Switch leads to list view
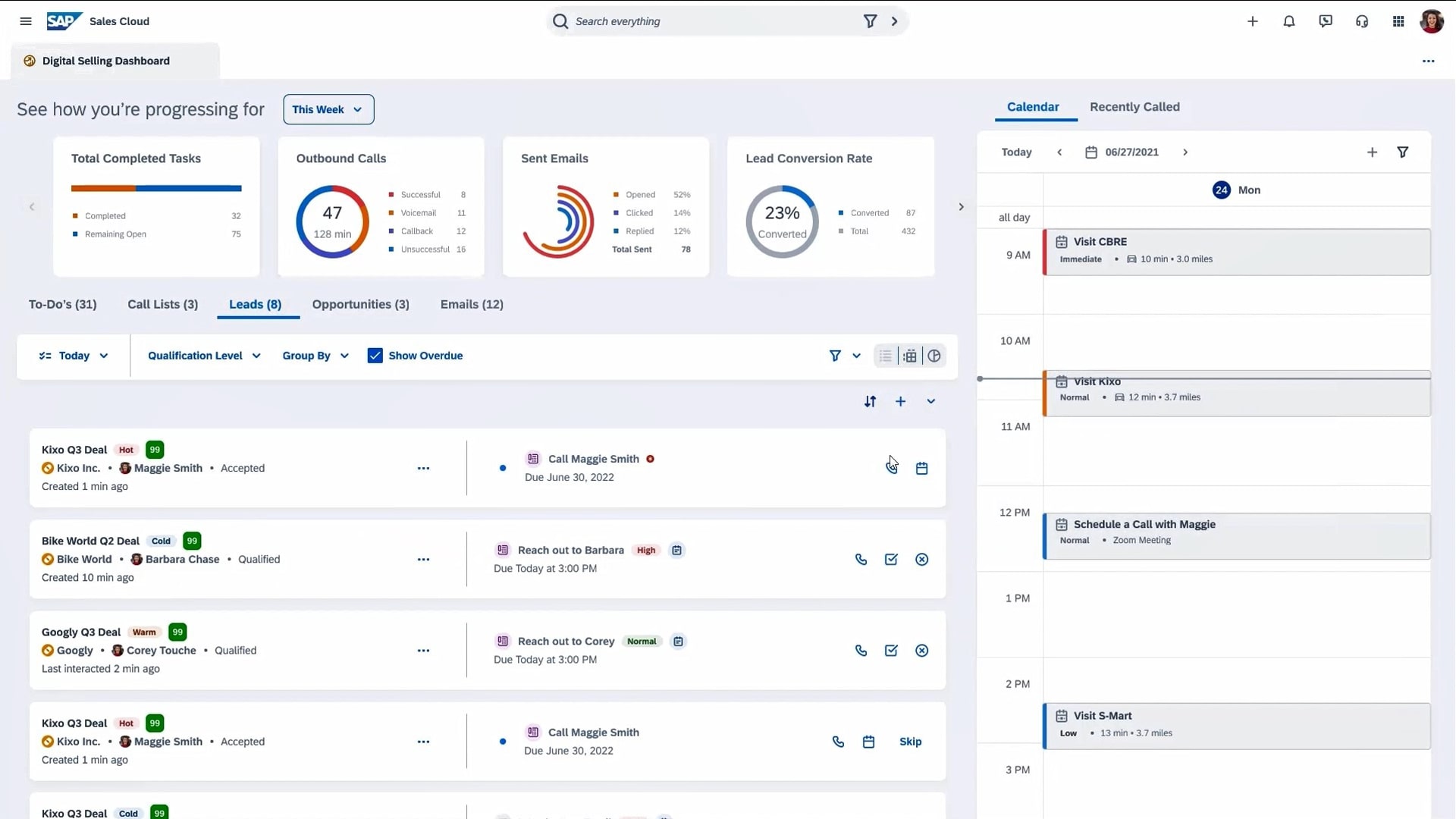 (885, 356)
